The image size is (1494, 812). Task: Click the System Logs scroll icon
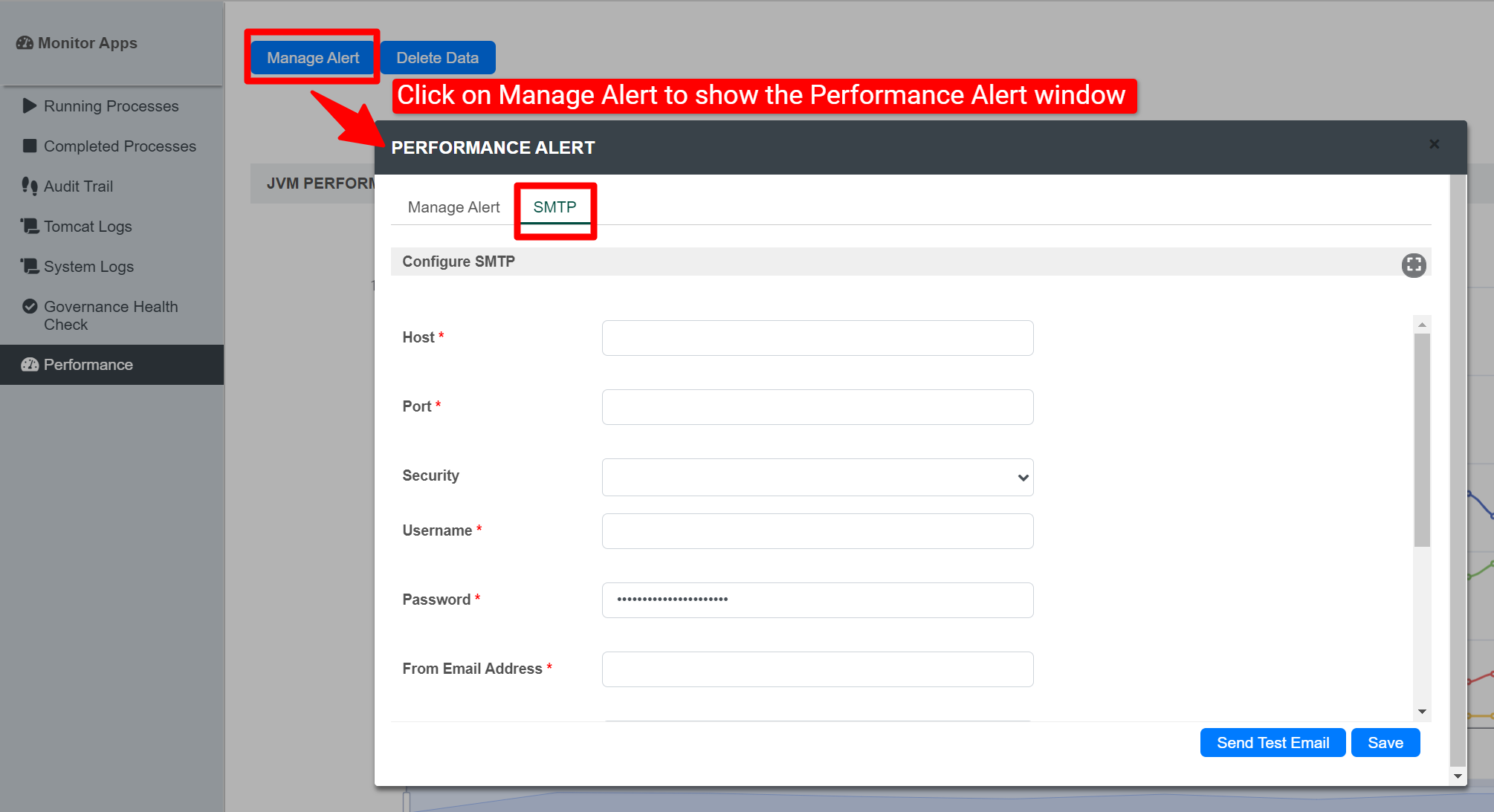30,266
